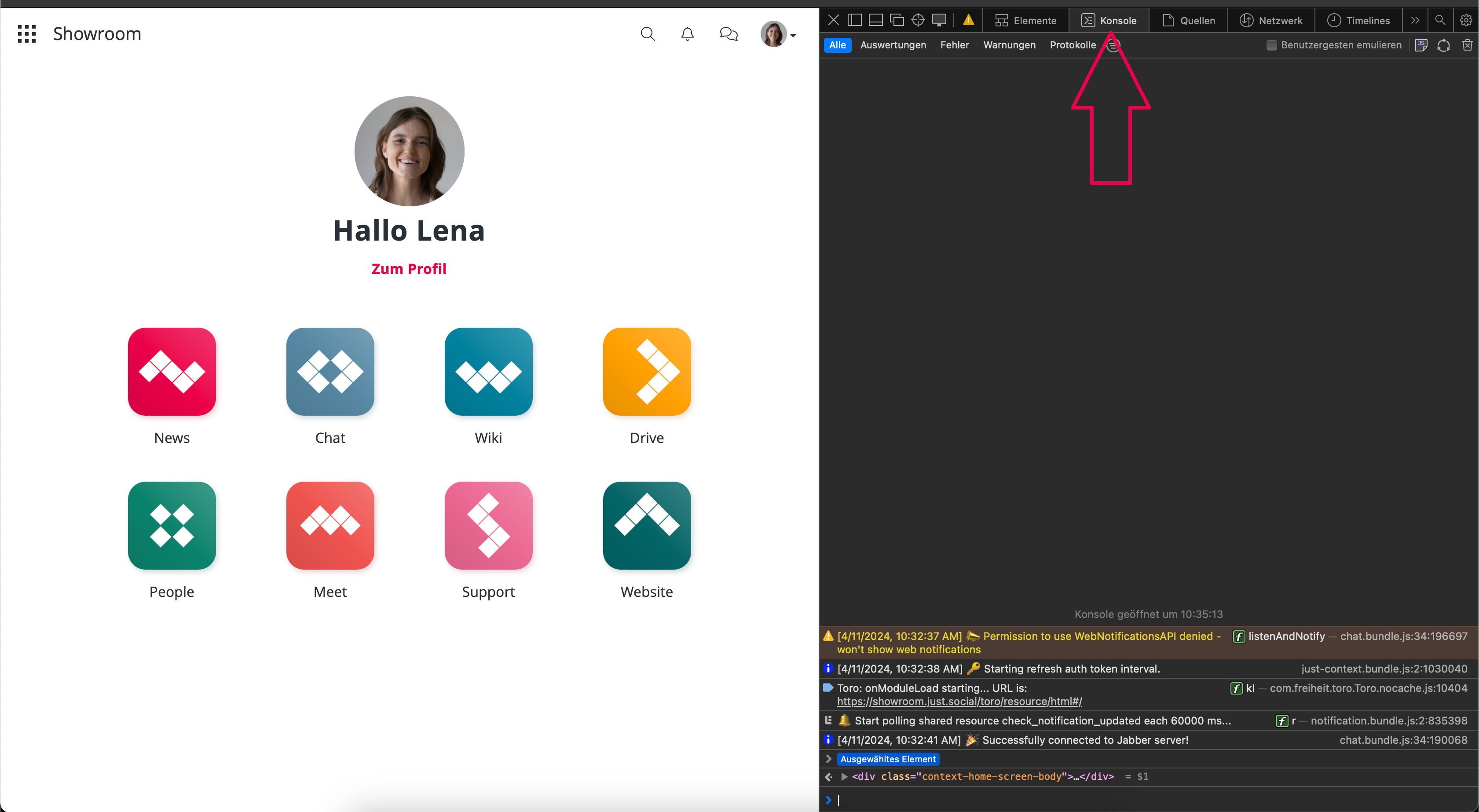The height and width of the screenshot is (812, 1479).
Task: Open the Support app tile
Action: click(489, 526)
